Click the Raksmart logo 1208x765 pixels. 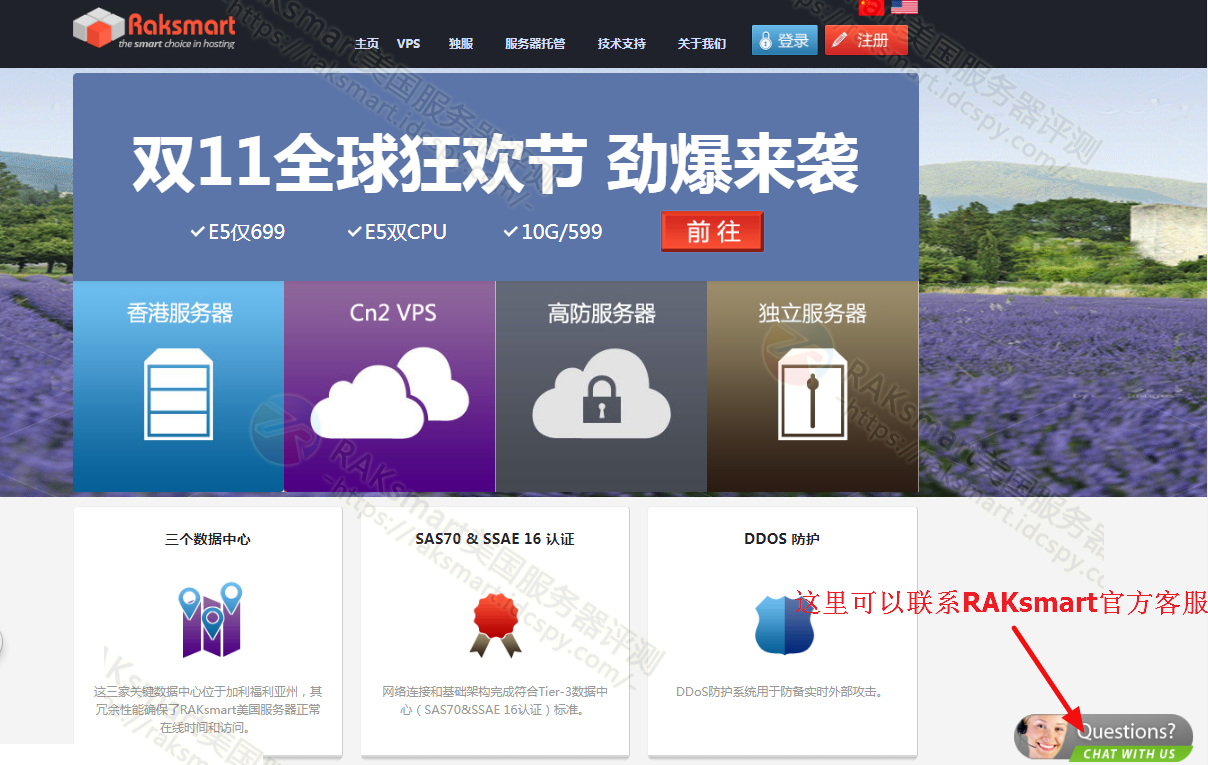154,28
